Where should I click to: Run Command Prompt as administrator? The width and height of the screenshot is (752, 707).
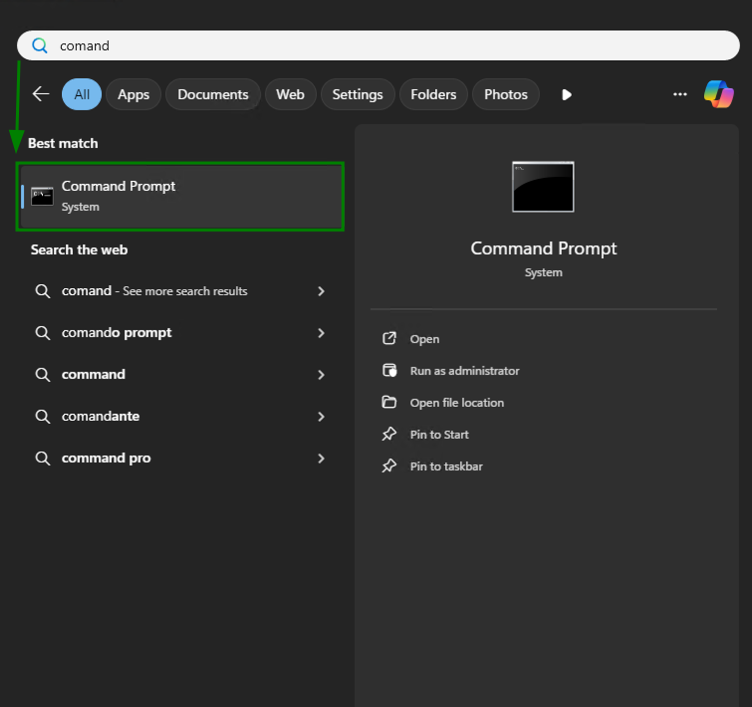pos(464,371)
